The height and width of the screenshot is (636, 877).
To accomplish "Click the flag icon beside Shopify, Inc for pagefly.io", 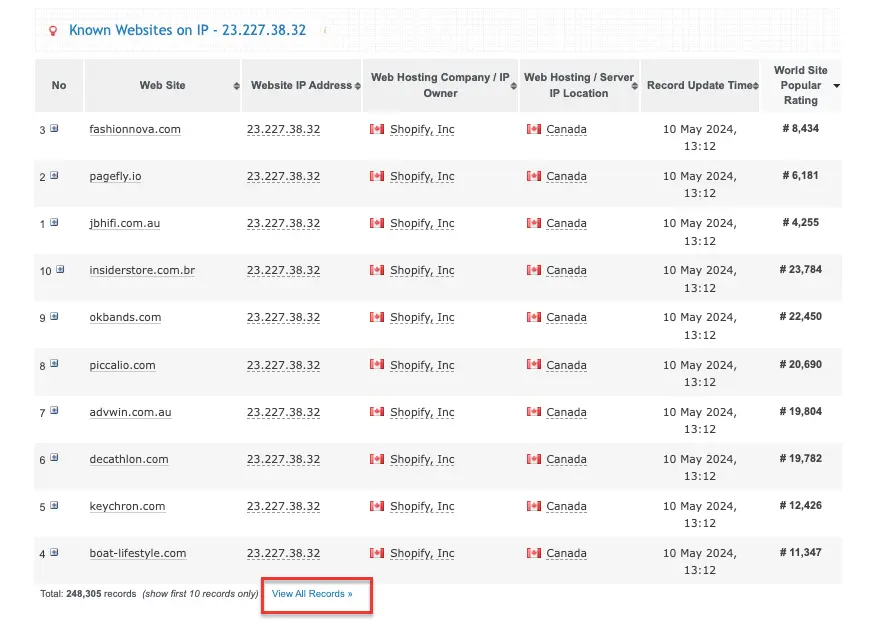I will pyautogui.click(x=377, y=176).
